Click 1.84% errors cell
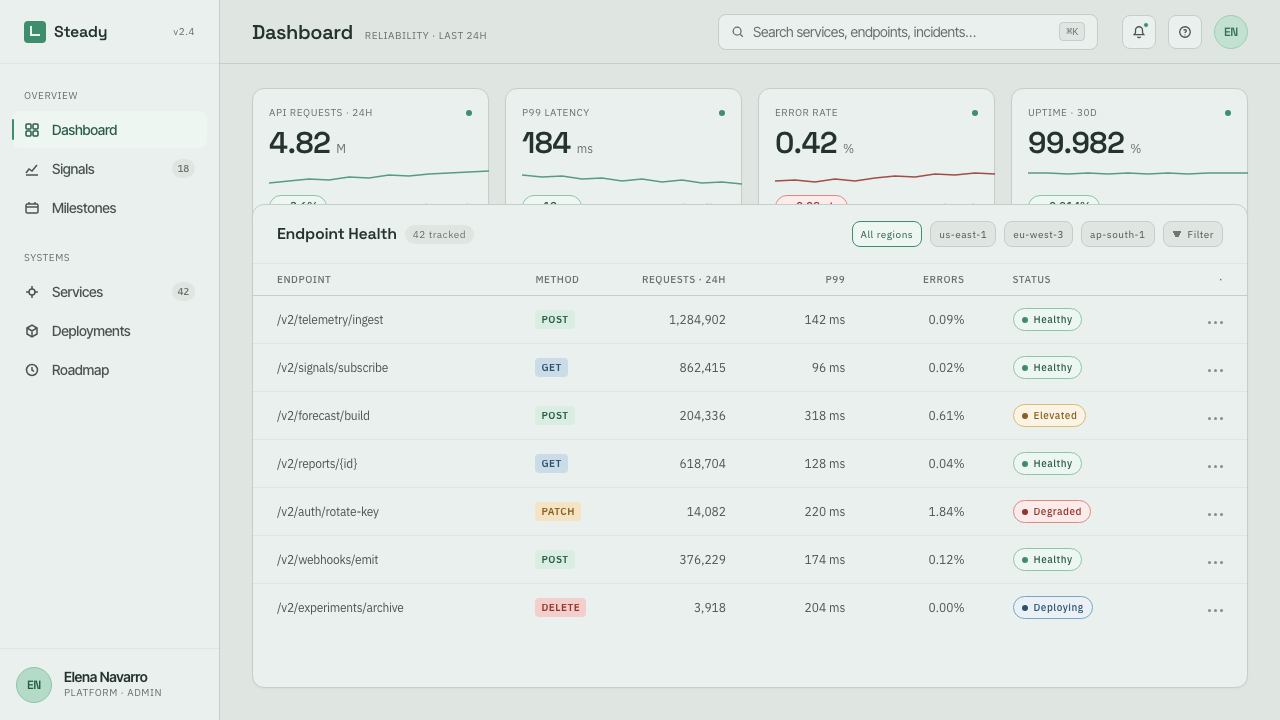This screenshot has height=720, width=1280. pos(946,512)
